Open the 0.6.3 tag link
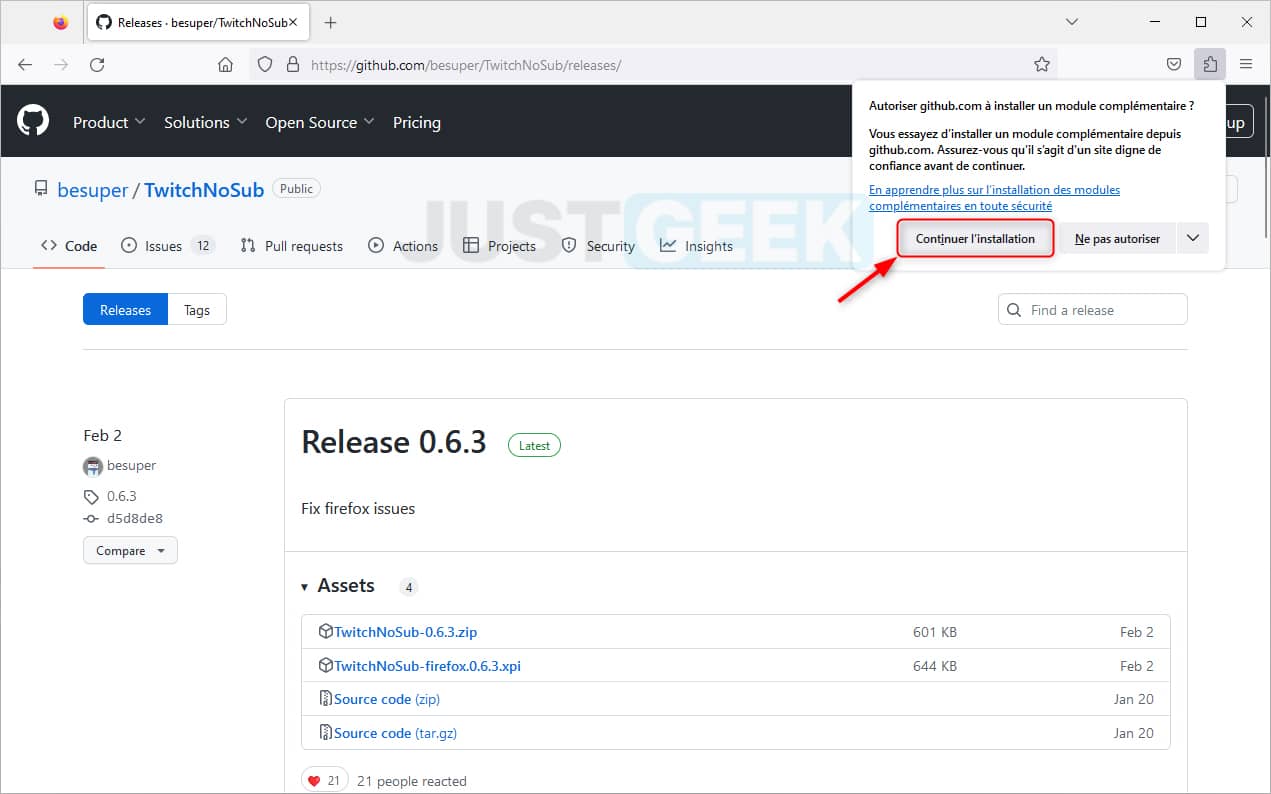This screenshot has height=794, width=1271. (121, 496)
